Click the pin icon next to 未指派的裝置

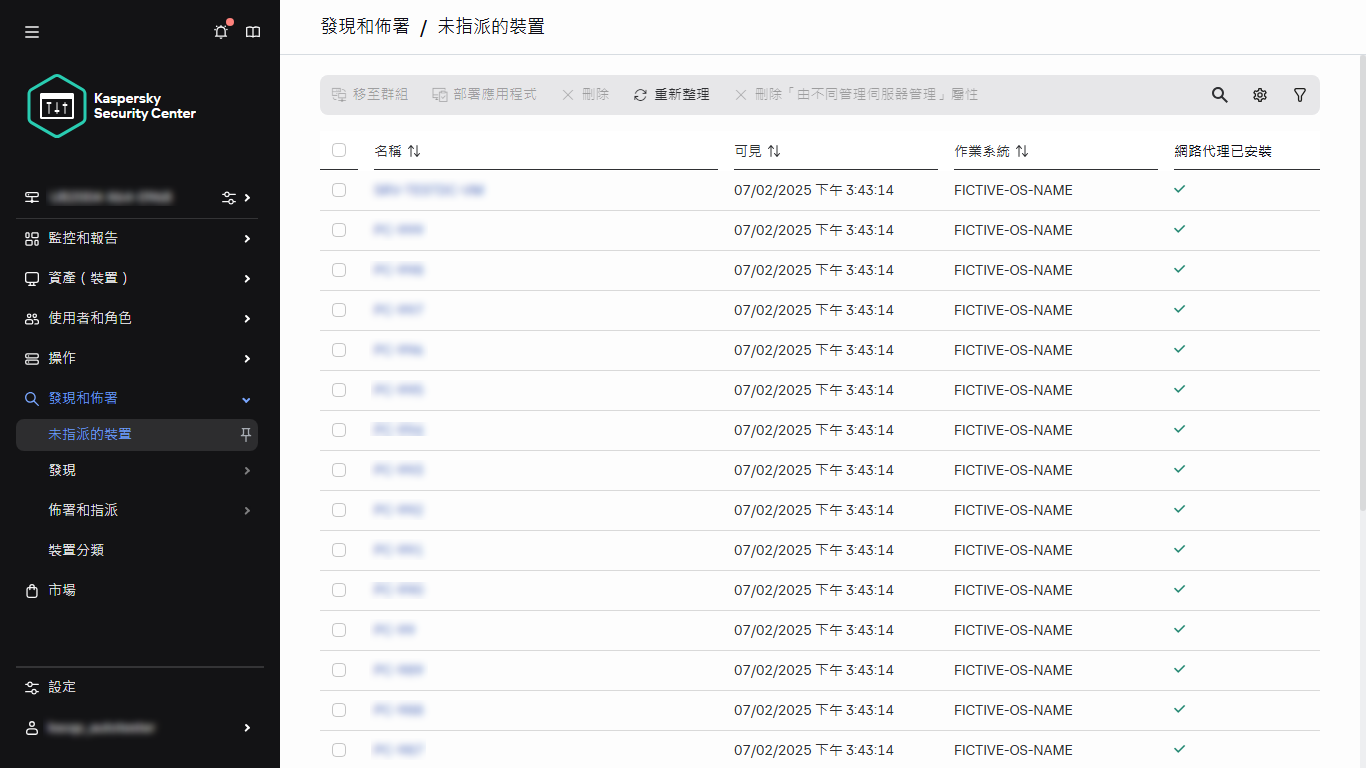coord(243,434)
